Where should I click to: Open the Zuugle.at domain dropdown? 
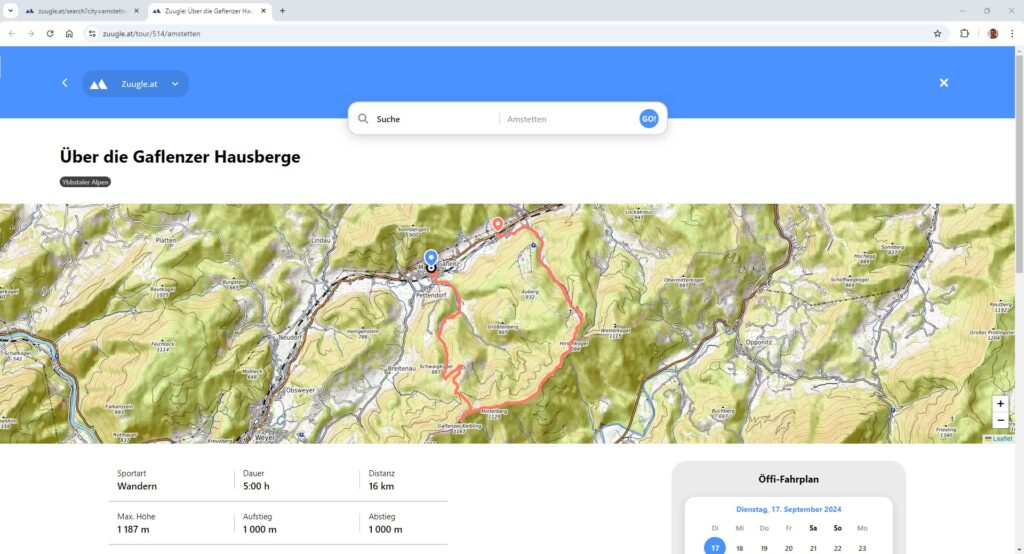pyautogui.click(x=175, y=84)
